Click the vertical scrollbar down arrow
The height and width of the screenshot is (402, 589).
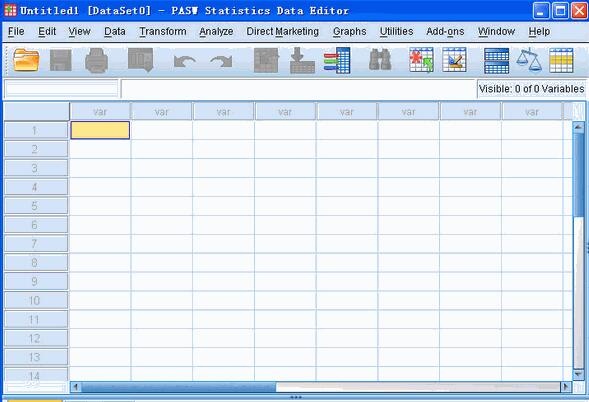pyautogui.click(x=578, y=374)
